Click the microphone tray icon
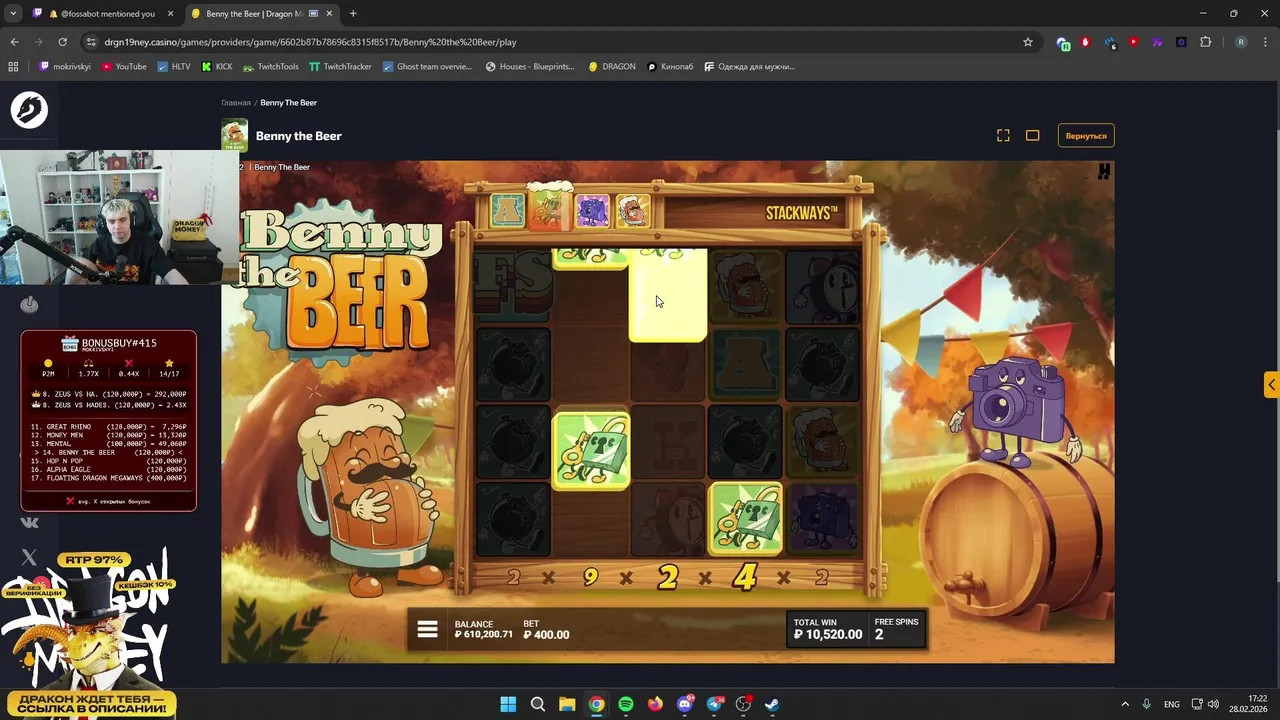This screenshot has height=720, width=1280. coord(1147,704)
